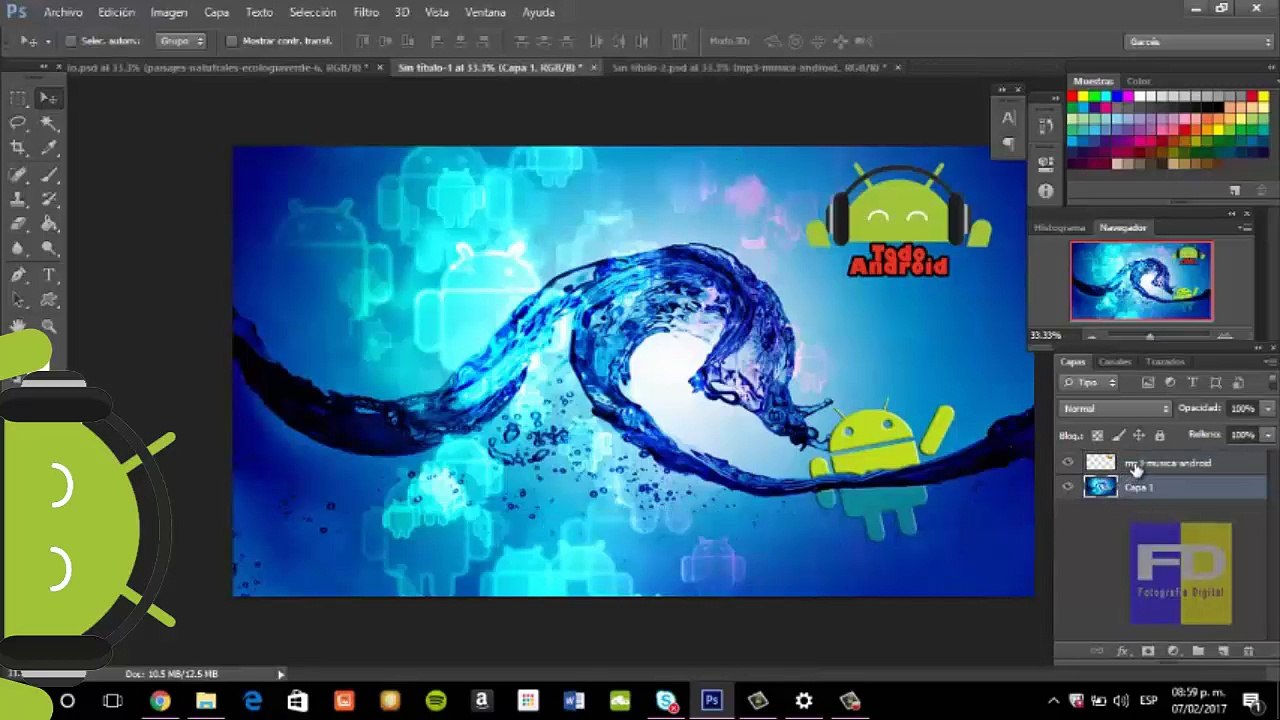Select the History Brush tool
Screen dimensions: 1280x720
(48, 199)
